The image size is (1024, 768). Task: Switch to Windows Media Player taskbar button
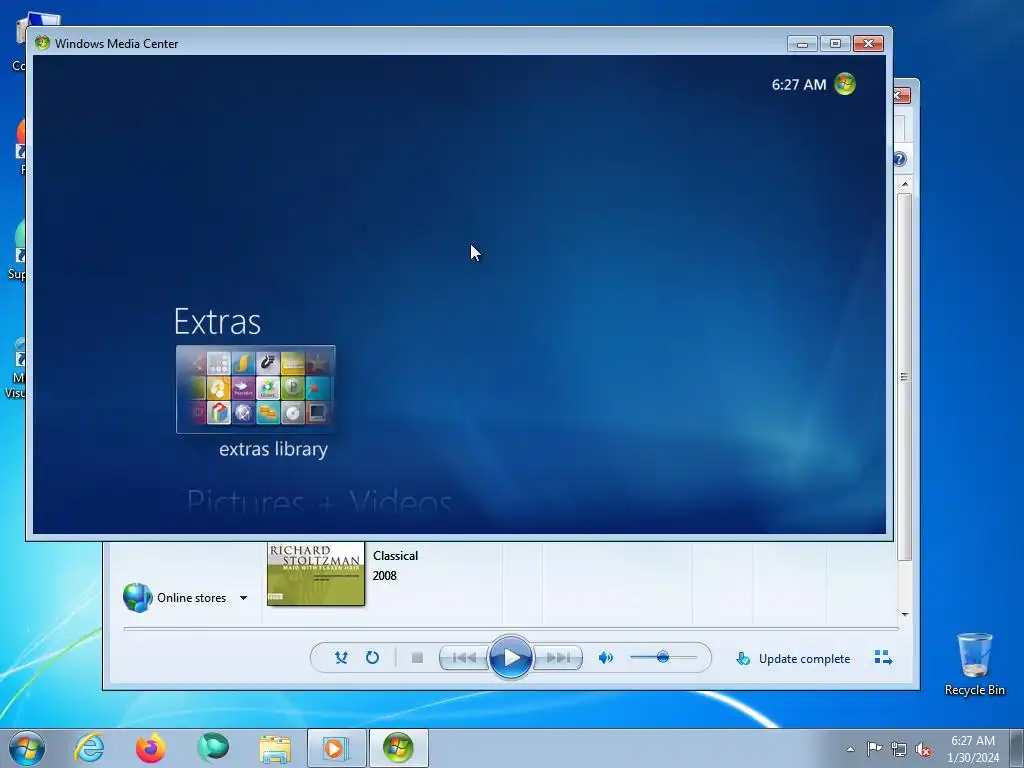point(336,748)
